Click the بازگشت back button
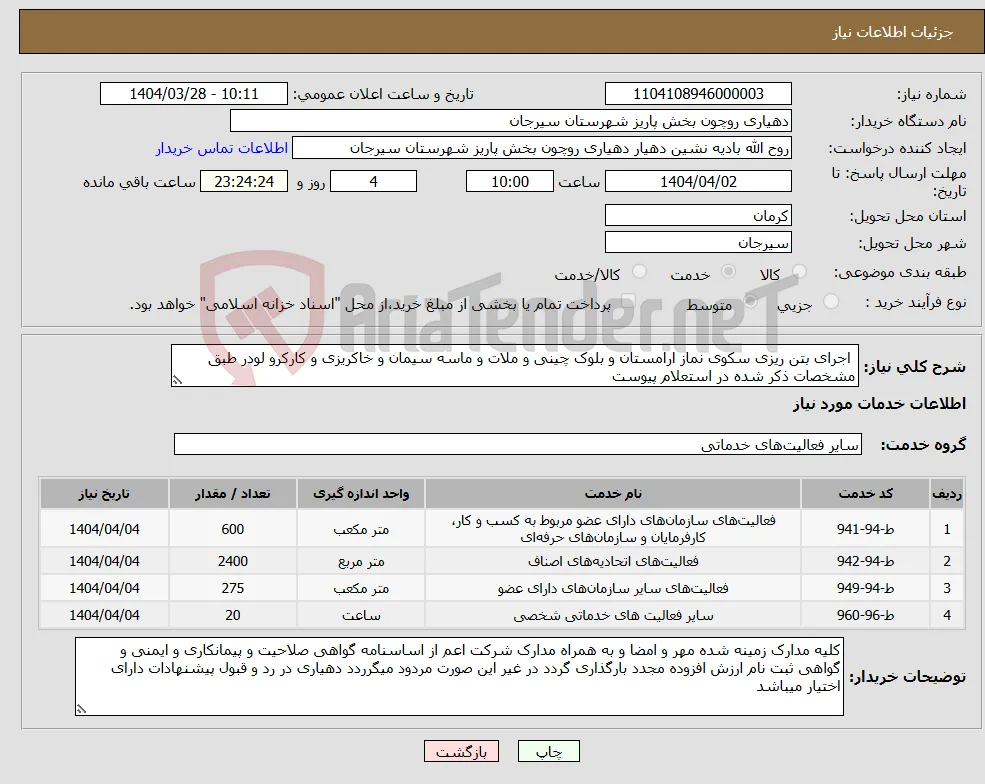This screenshot has height=784, width=985. 461,751
